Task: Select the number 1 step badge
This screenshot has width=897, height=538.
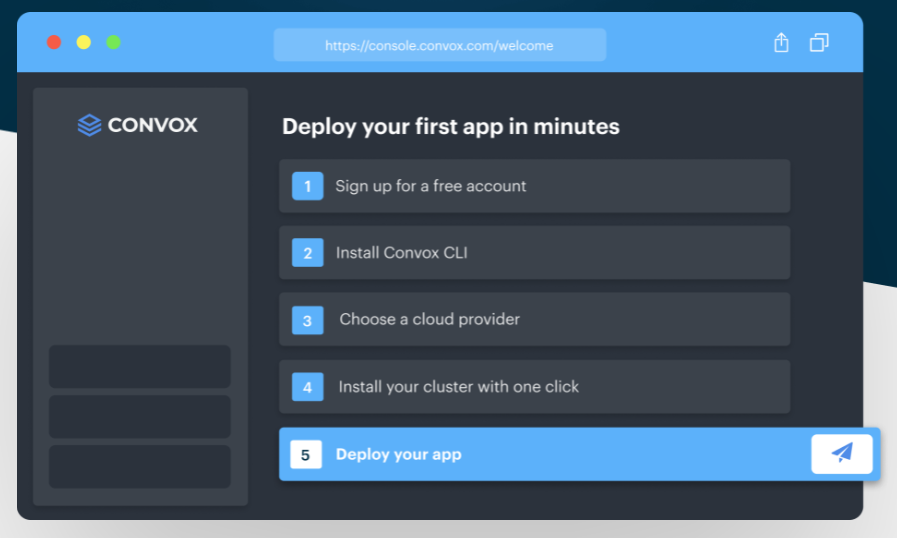Action: point(307,186)
